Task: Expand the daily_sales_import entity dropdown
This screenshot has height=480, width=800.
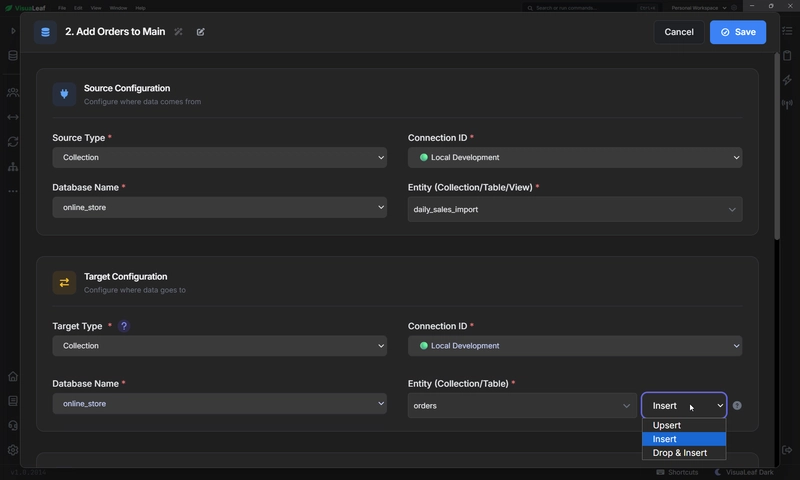Action: [575, 210]
